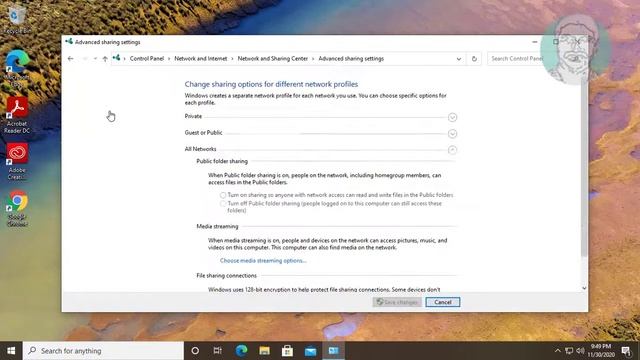640x360 pixels.
Task: Launch Edge from the taskbar
Action: click(241, 351)
